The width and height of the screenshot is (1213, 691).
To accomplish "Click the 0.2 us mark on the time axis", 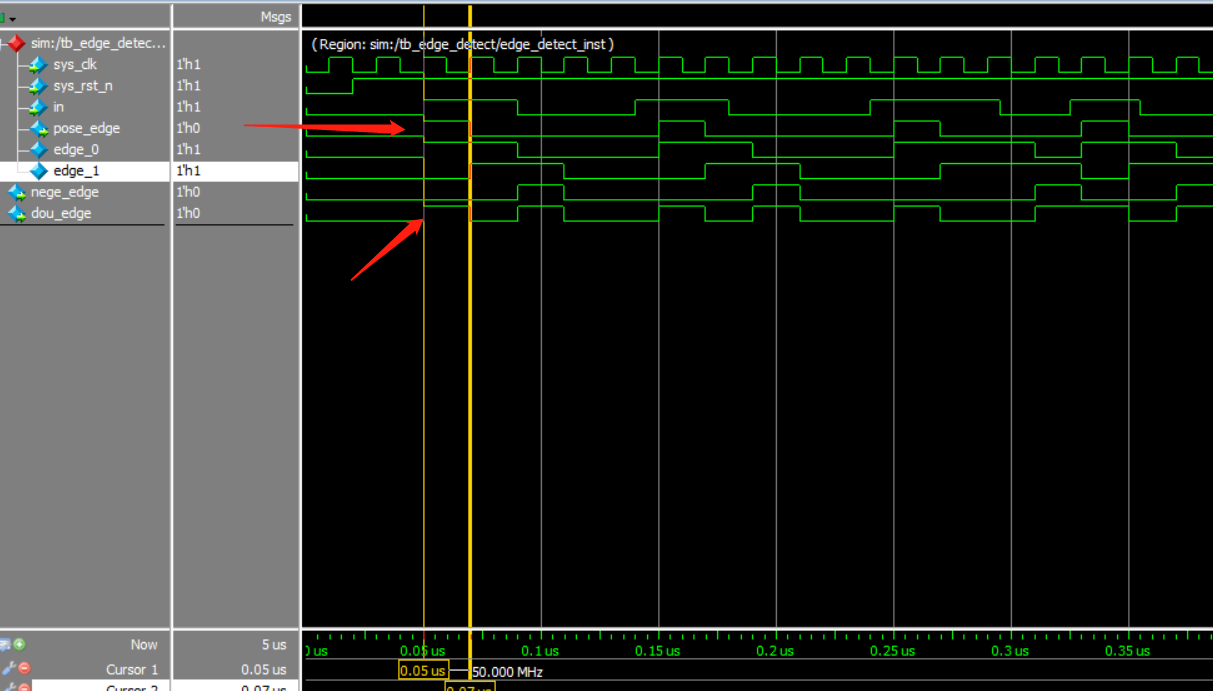I will [x=775, y=650].
